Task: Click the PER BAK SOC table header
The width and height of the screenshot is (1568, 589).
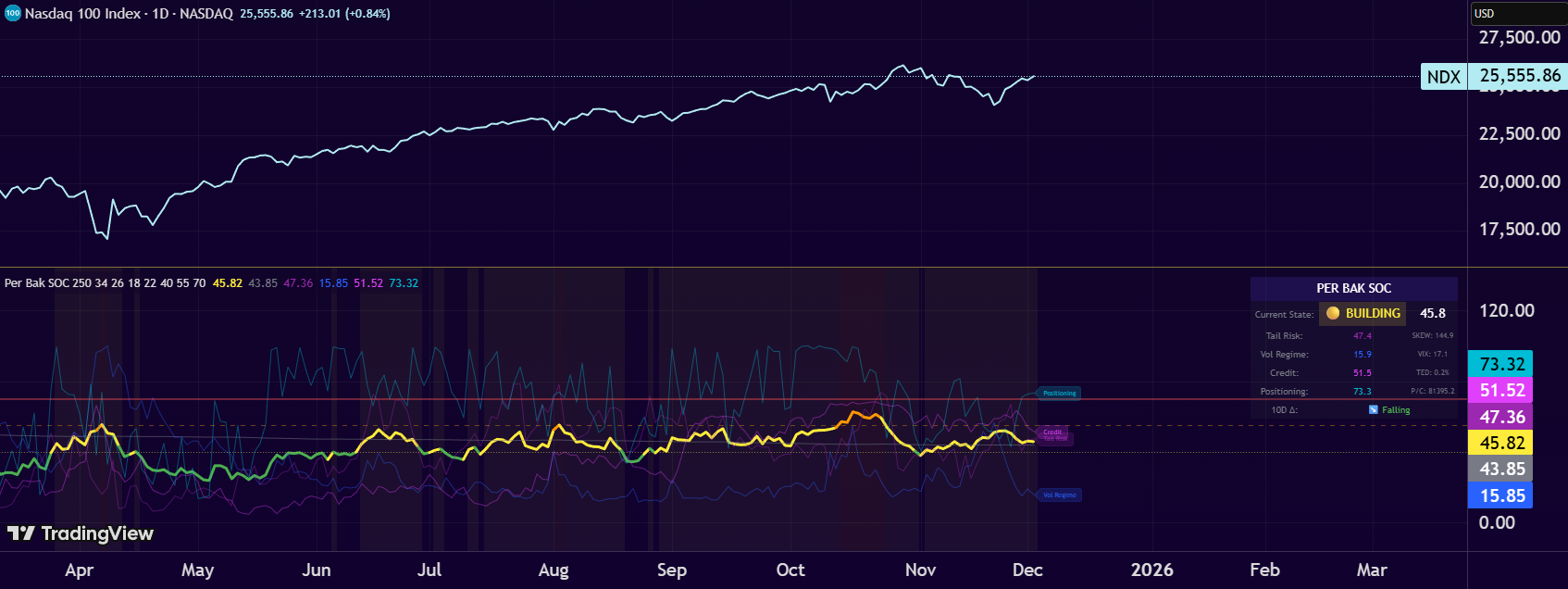Action: click(x=1353, y=288)
